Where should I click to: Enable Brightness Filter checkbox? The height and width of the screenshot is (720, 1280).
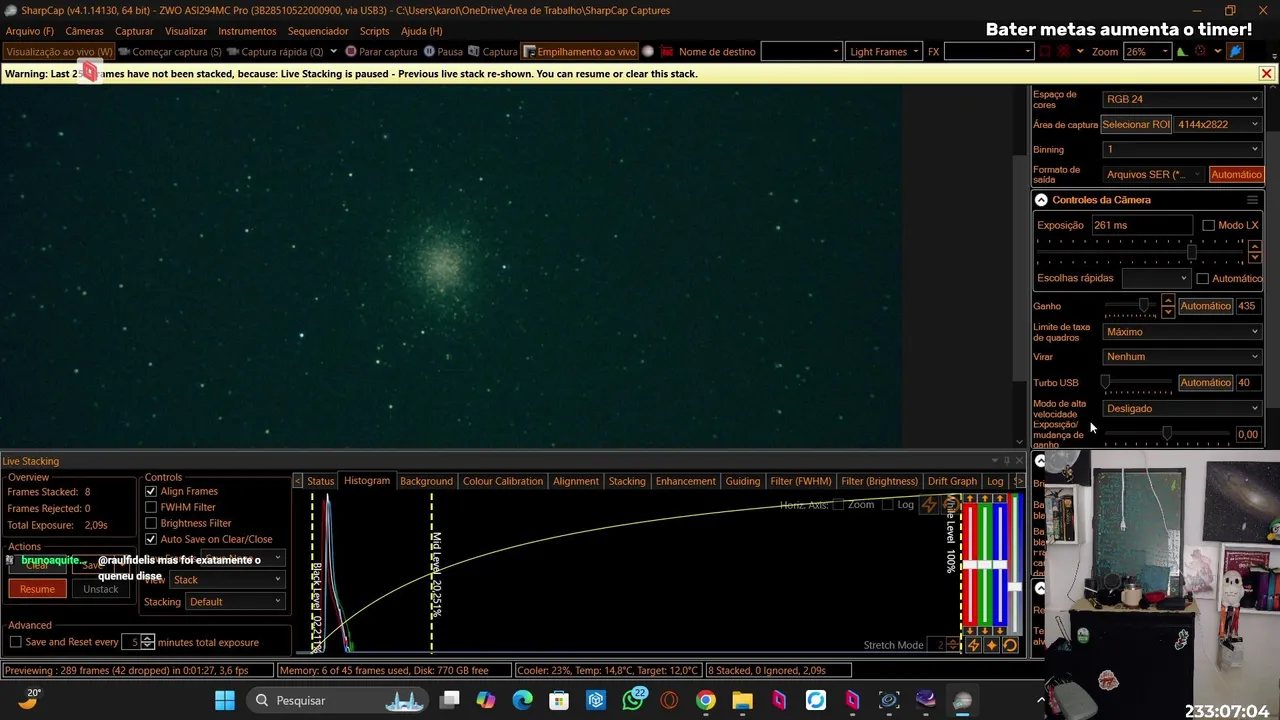click(151, 523)
